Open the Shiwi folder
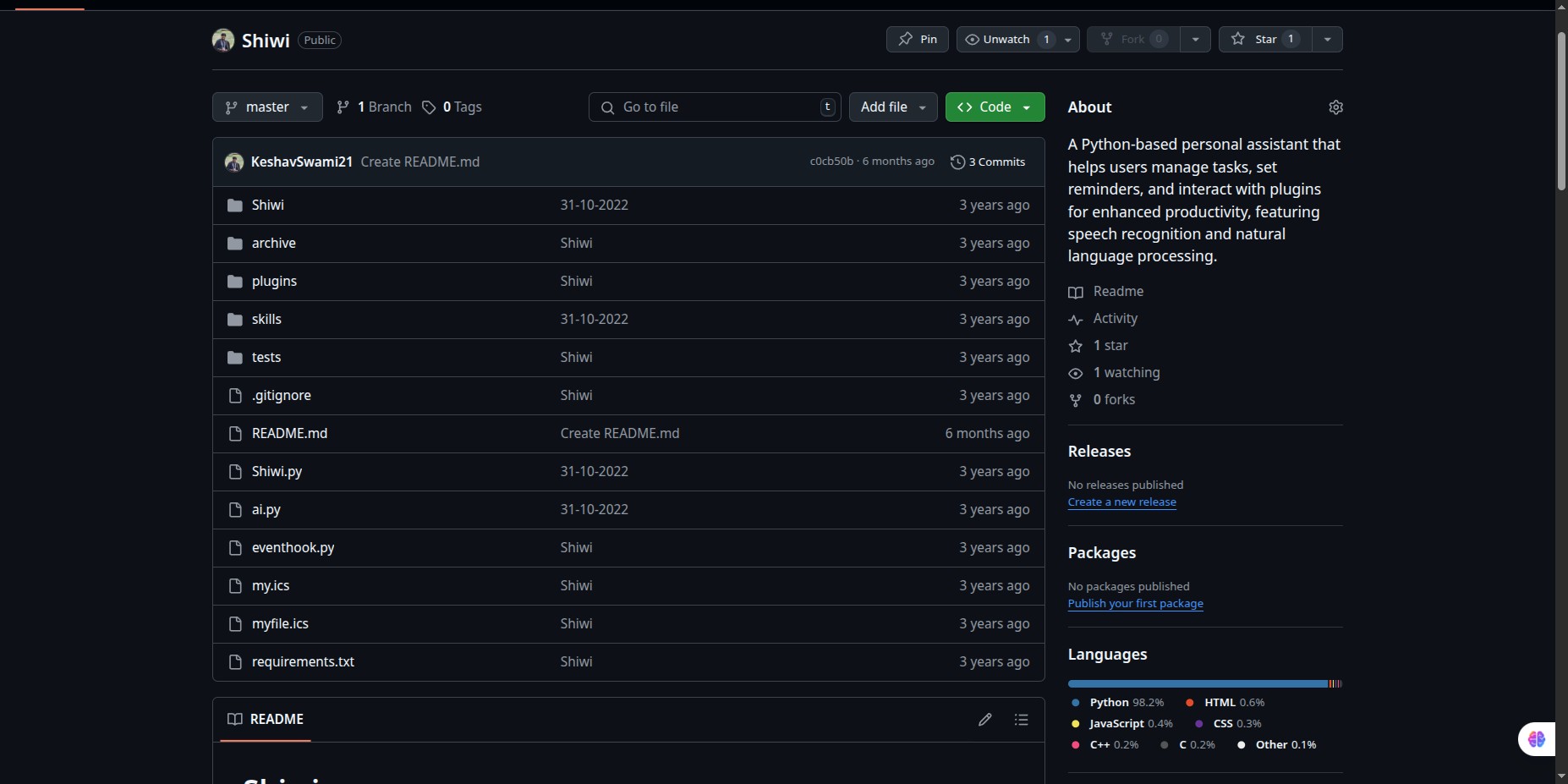 tap(267, 205)
